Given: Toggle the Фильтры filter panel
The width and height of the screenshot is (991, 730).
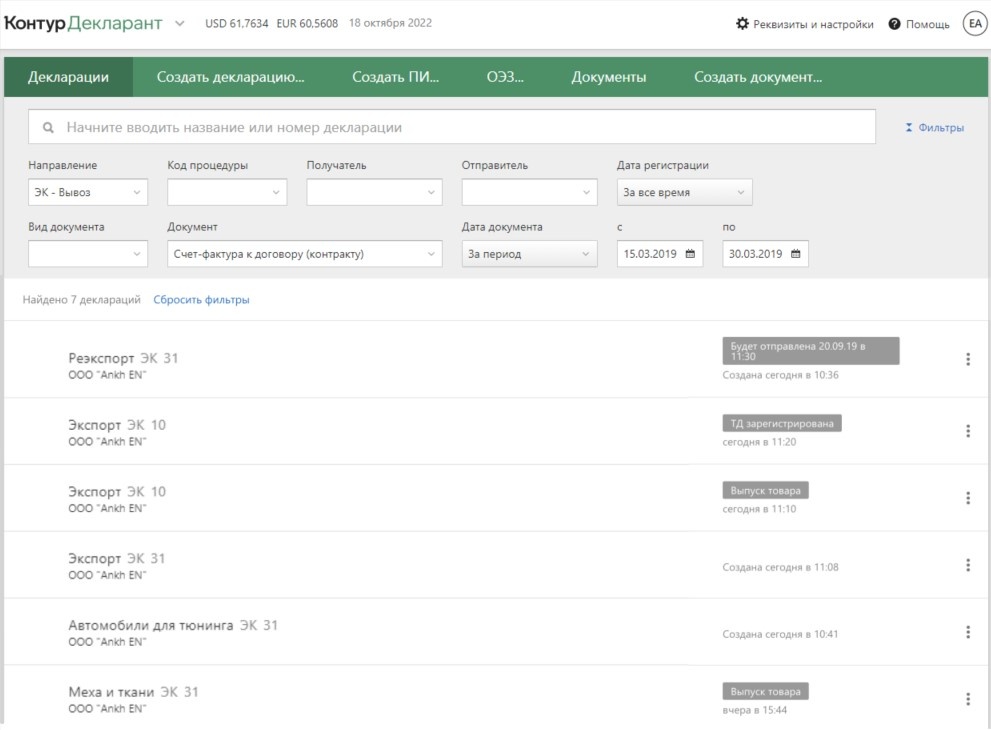Looking at the screenshot, I should point(935,128).
